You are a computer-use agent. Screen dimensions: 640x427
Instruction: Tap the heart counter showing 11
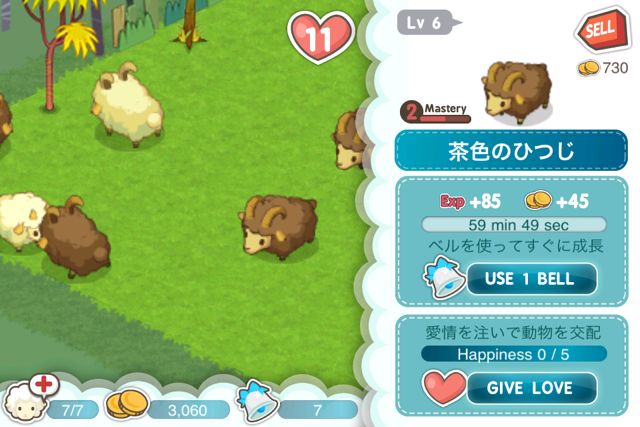click(x=320, y=37)
